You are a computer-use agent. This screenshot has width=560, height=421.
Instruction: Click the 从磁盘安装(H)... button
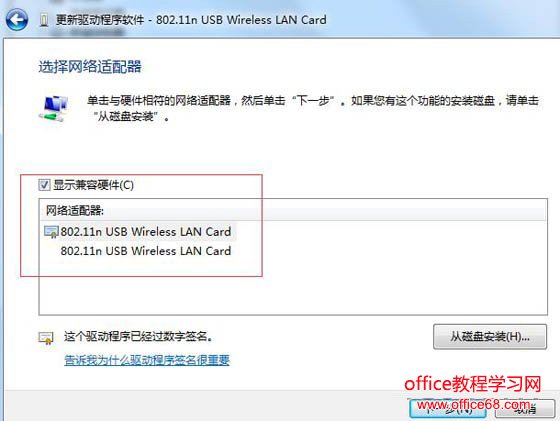(490, 336)
